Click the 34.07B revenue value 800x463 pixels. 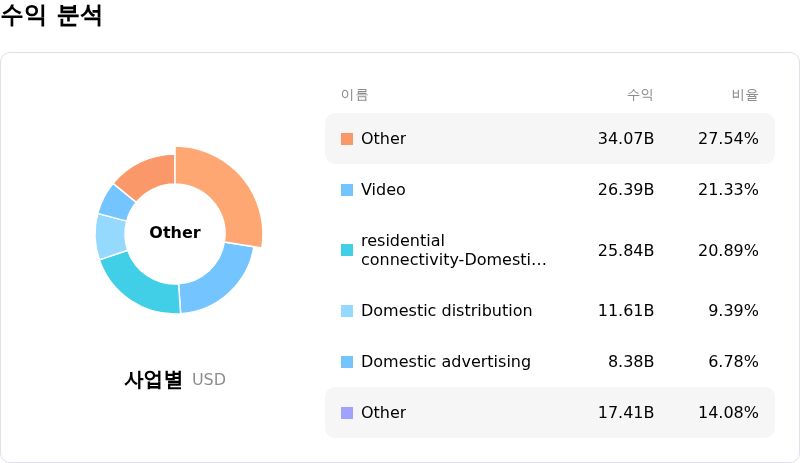coord(626,138)
